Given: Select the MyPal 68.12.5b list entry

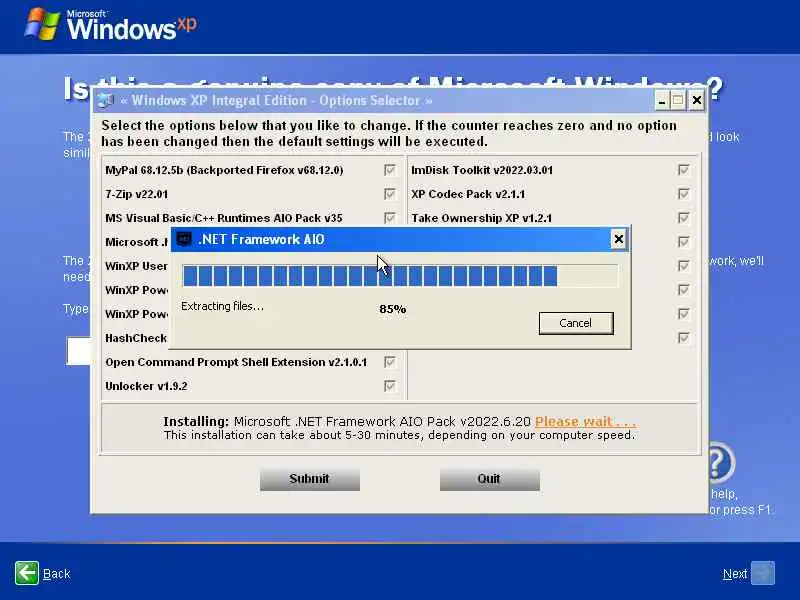Looking at the screenshot, I should [x=224, y=170].
